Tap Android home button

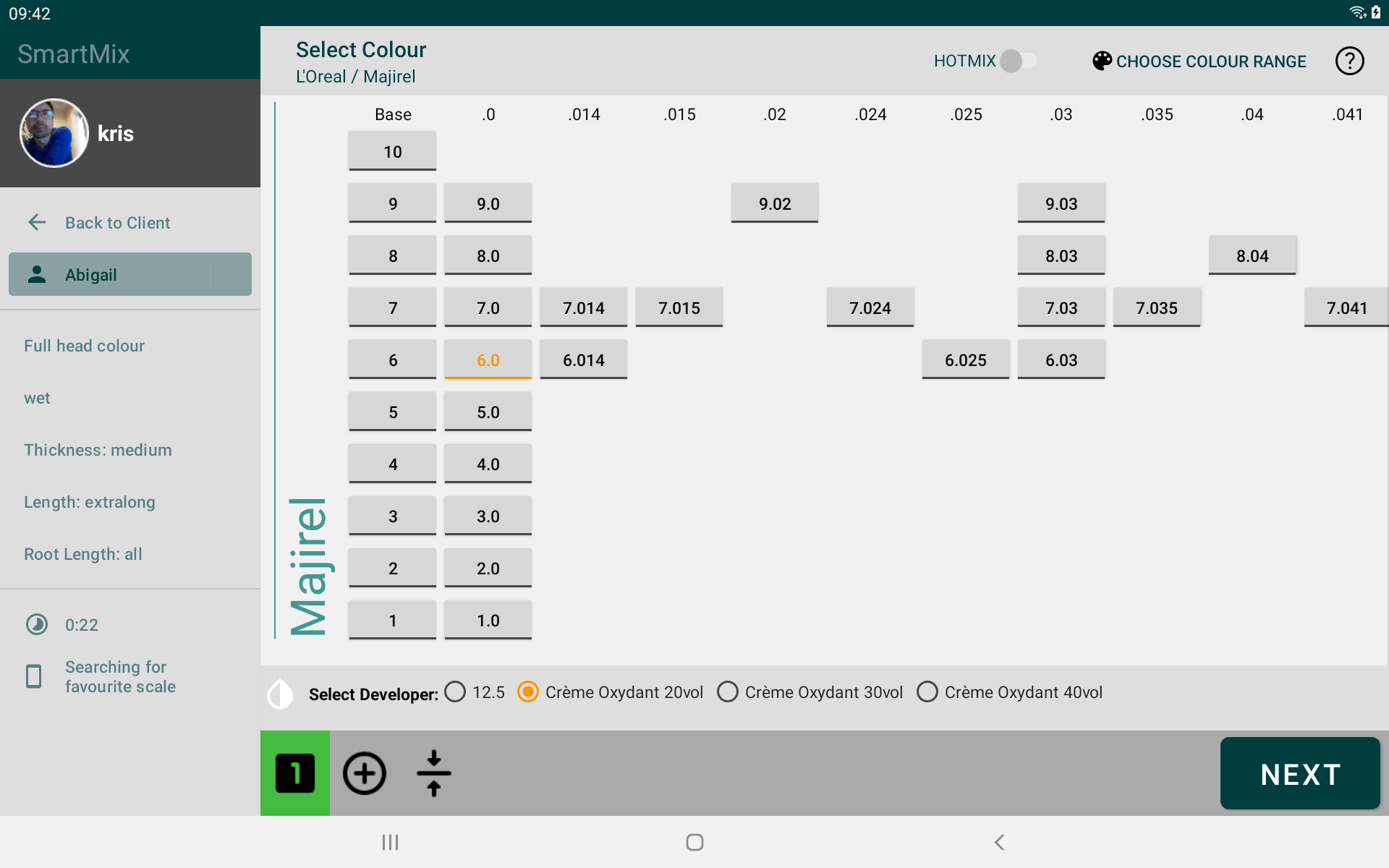point(694,842)
